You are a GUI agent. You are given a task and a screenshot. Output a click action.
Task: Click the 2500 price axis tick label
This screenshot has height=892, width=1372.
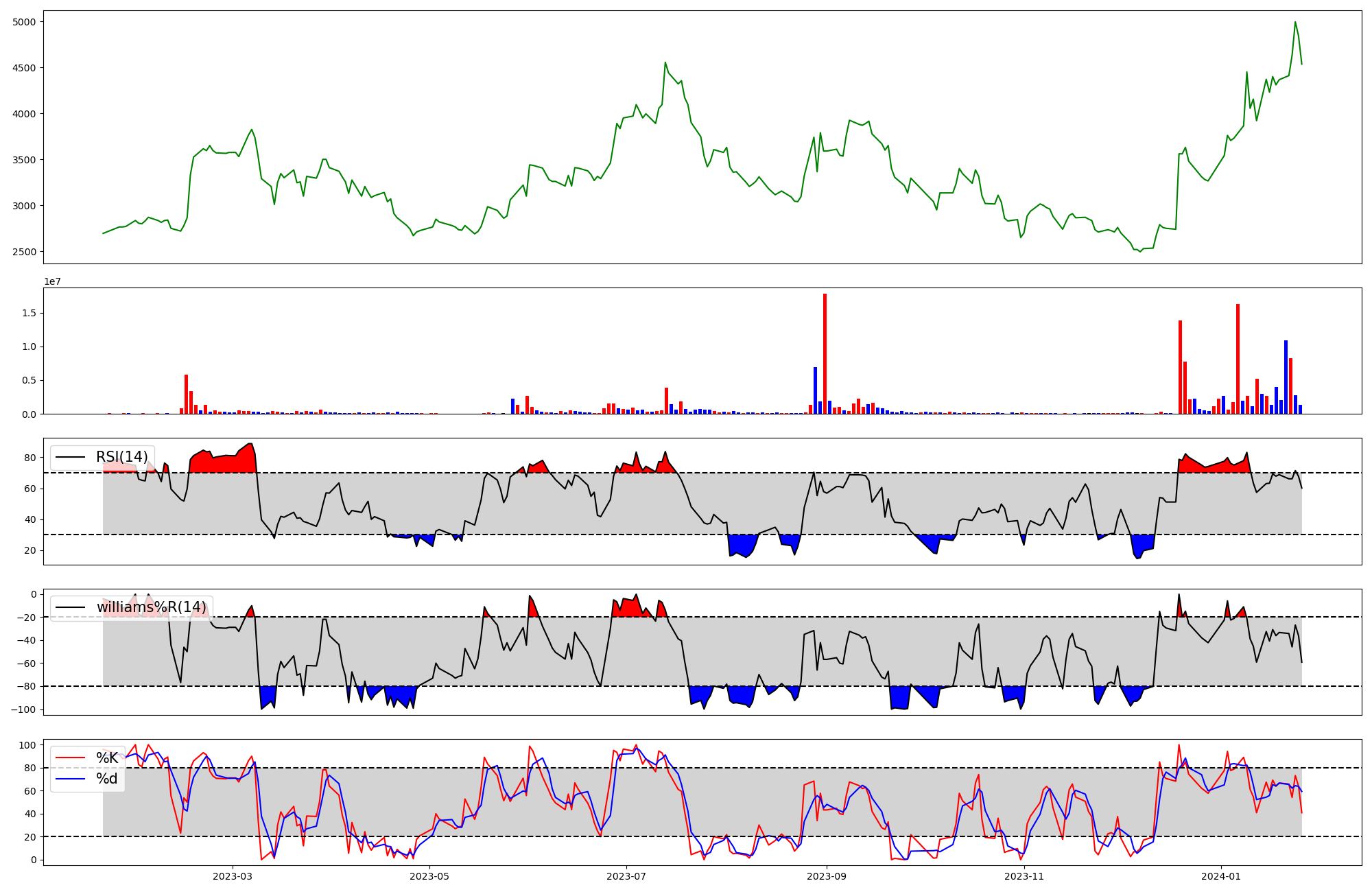(24, 252)
